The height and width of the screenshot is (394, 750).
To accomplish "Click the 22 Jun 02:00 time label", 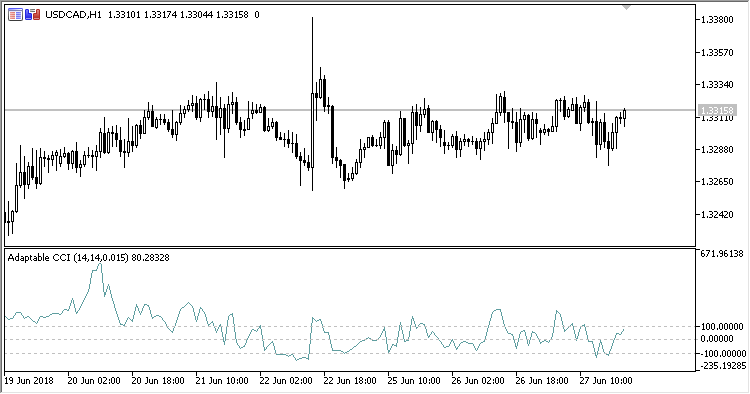I will coord(286,381).
